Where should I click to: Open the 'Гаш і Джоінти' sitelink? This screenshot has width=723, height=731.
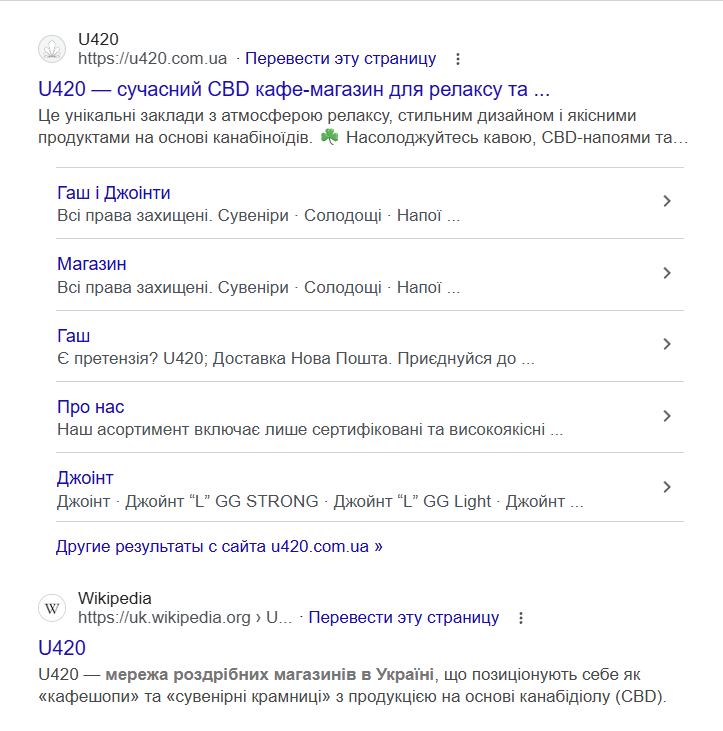(114, 193)
